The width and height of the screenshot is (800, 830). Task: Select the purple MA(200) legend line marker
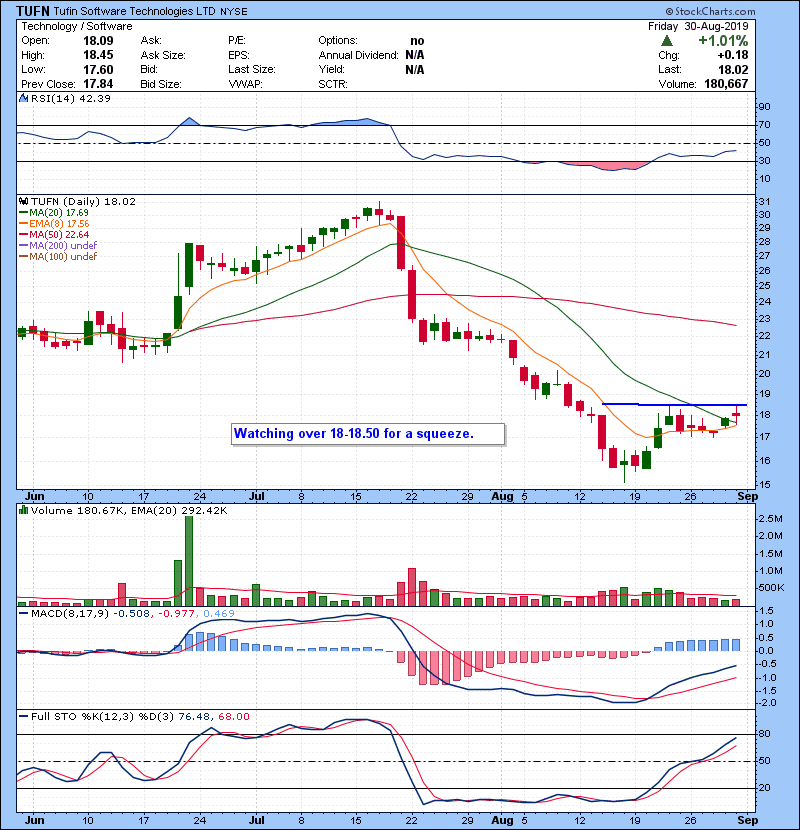click(23, 246)
